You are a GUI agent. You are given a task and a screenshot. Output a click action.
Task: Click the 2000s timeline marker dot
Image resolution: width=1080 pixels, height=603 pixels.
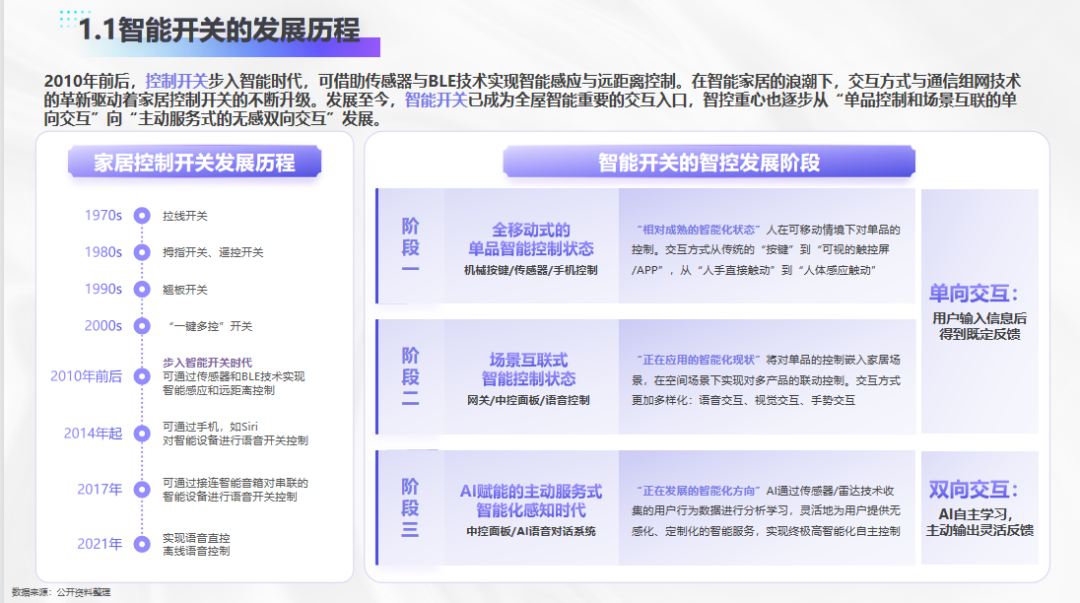click(141, 326)
